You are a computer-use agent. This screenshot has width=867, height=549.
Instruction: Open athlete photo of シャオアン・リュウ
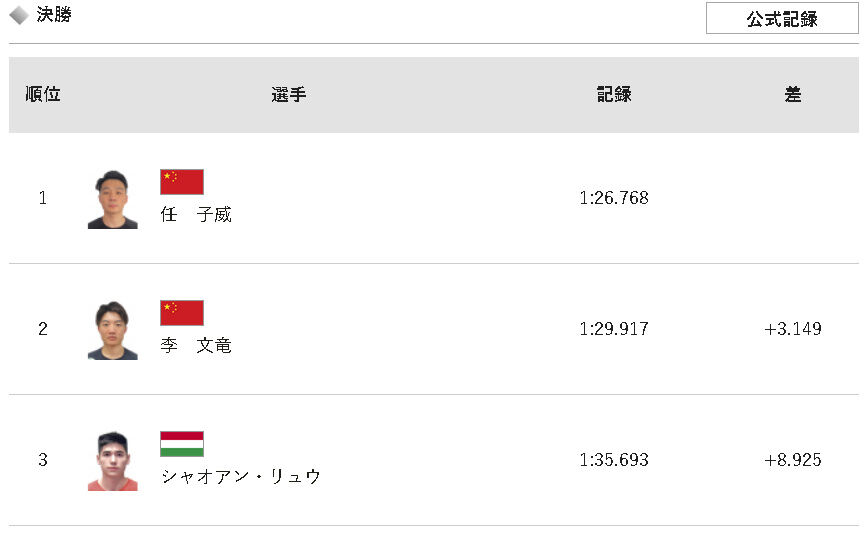(113, 461)
